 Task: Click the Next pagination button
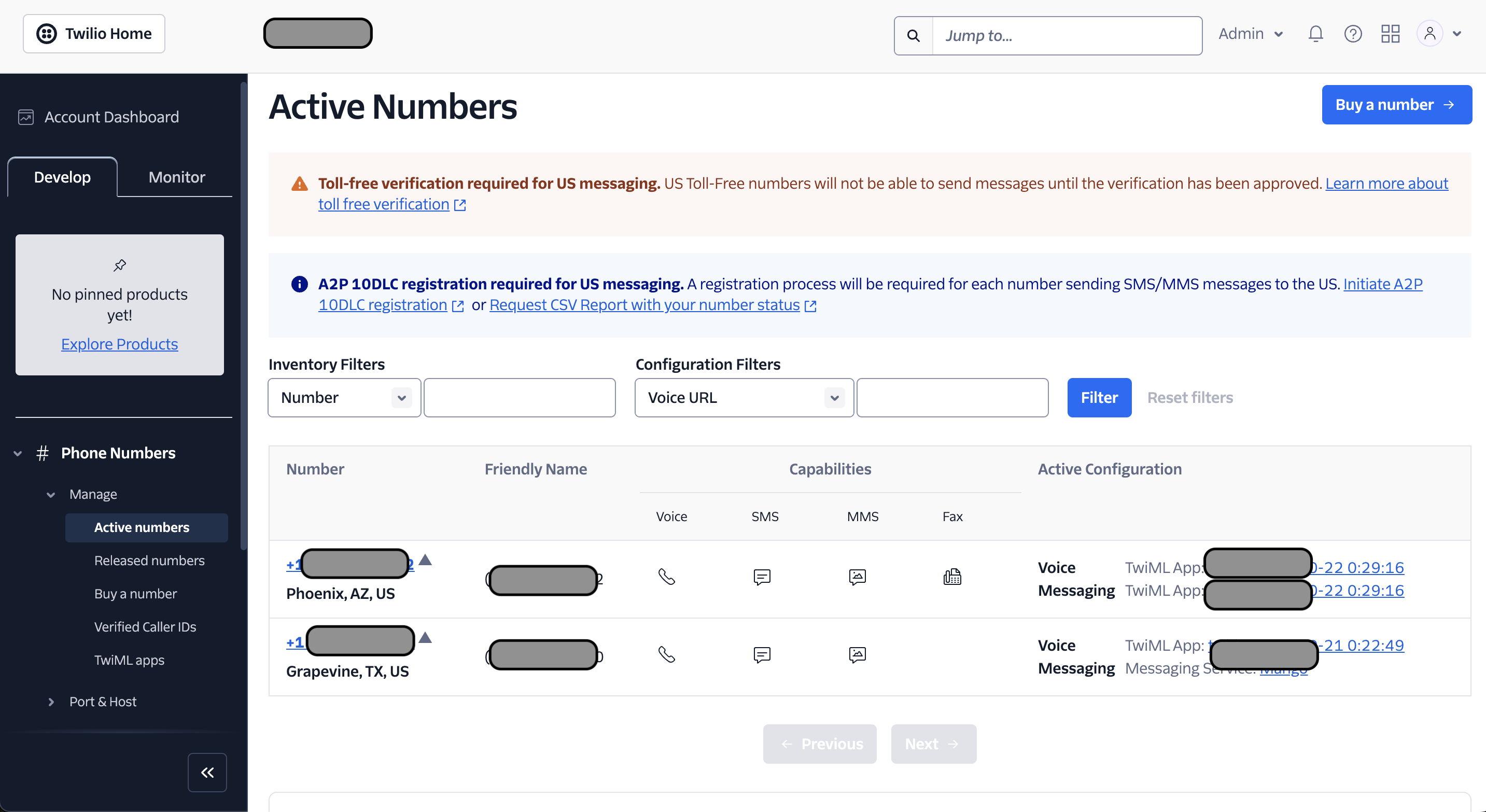point(933,745)
